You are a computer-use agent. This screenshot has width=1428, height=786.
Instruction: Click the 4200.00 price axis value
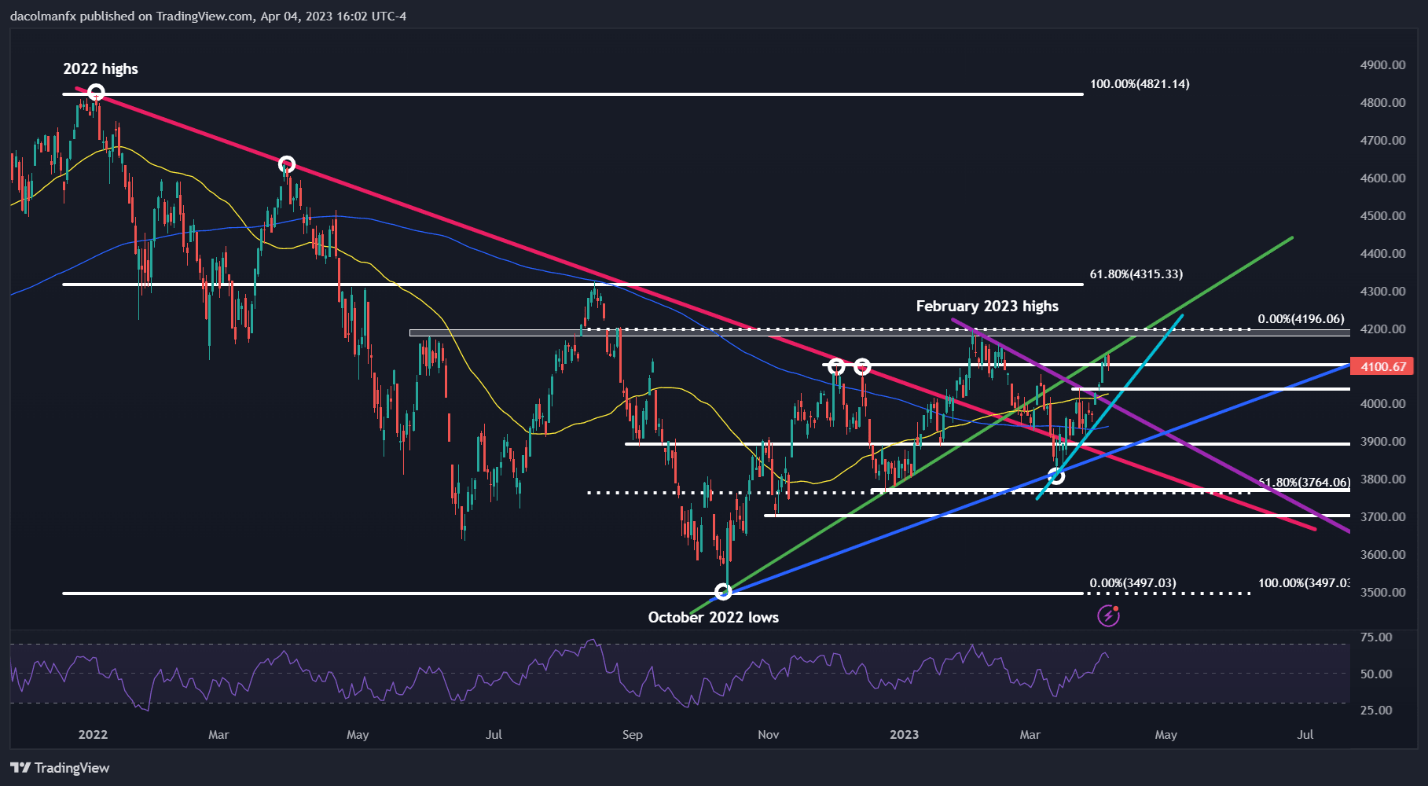coord(1383,329)
